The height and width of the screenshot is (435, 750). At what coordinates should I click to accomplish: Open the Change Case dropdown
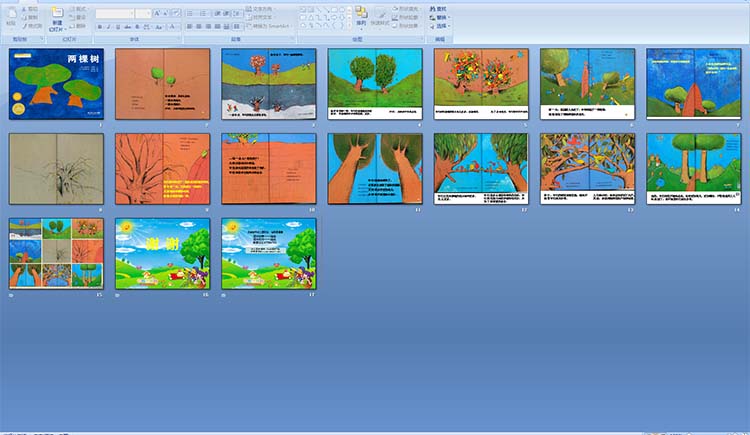(159, 27)
